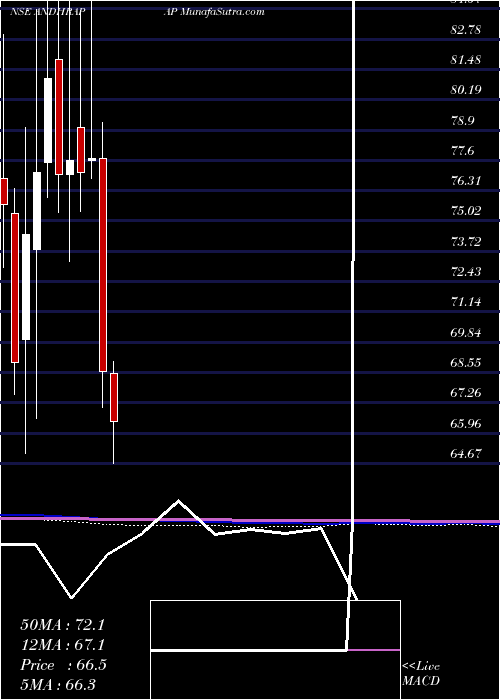Click the tall white candlestick near 80.19
Viewport: 500px width, 700px height.
point(48,121)
